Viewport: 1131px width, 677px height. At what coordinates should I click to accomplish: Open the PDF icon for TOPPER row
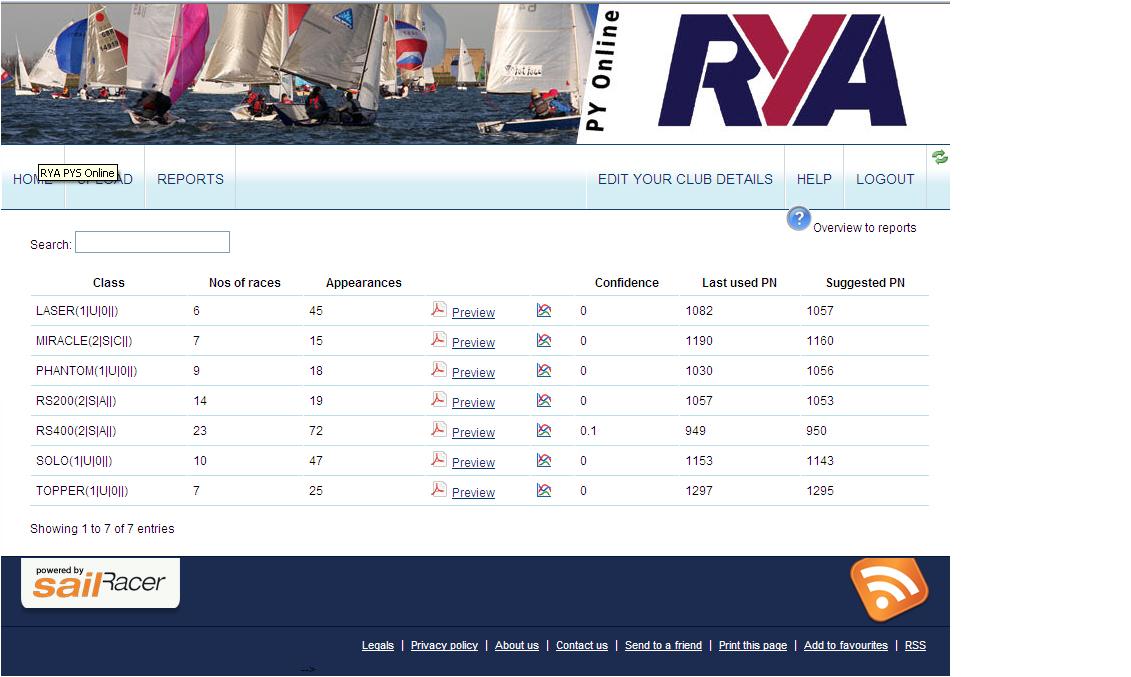pyautogui.click(x=439, y=489)
